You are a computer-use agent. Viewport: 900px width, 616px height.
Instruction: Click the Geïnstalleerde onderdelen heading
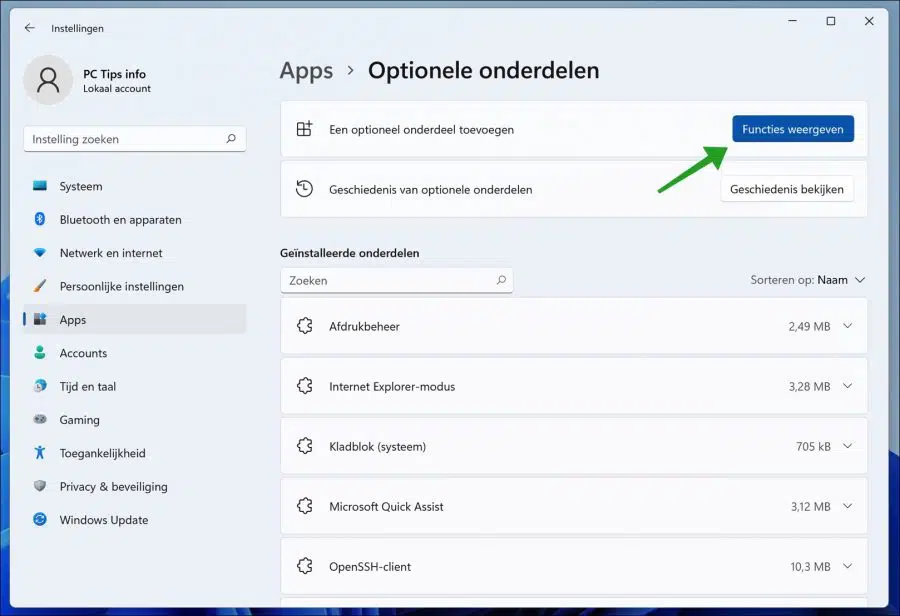click(350, 253)
